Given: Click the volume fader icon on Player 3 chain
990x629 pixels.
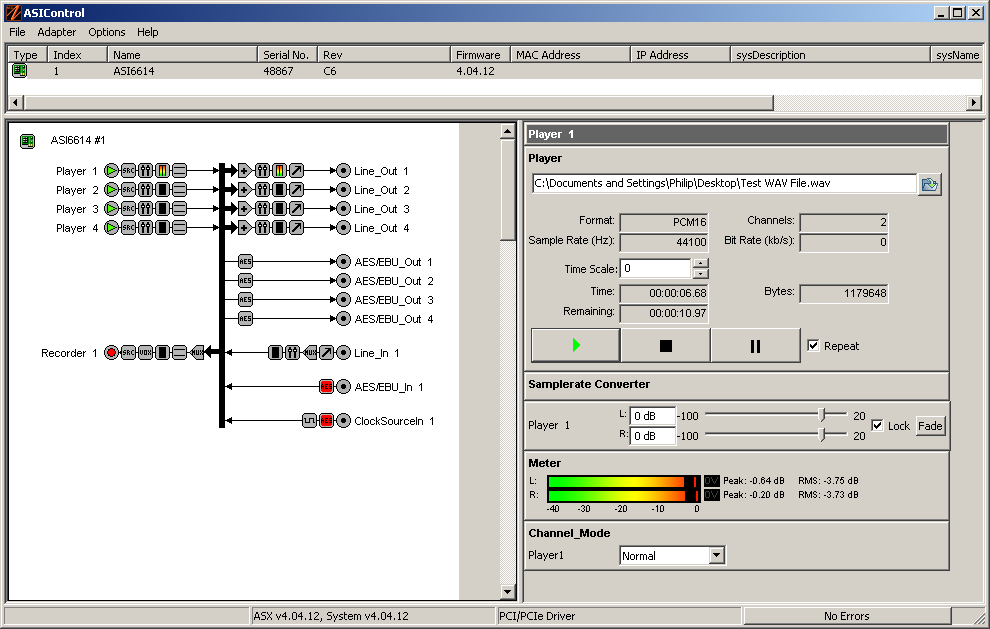Looking at the screenshot, I should pos(146,208).
